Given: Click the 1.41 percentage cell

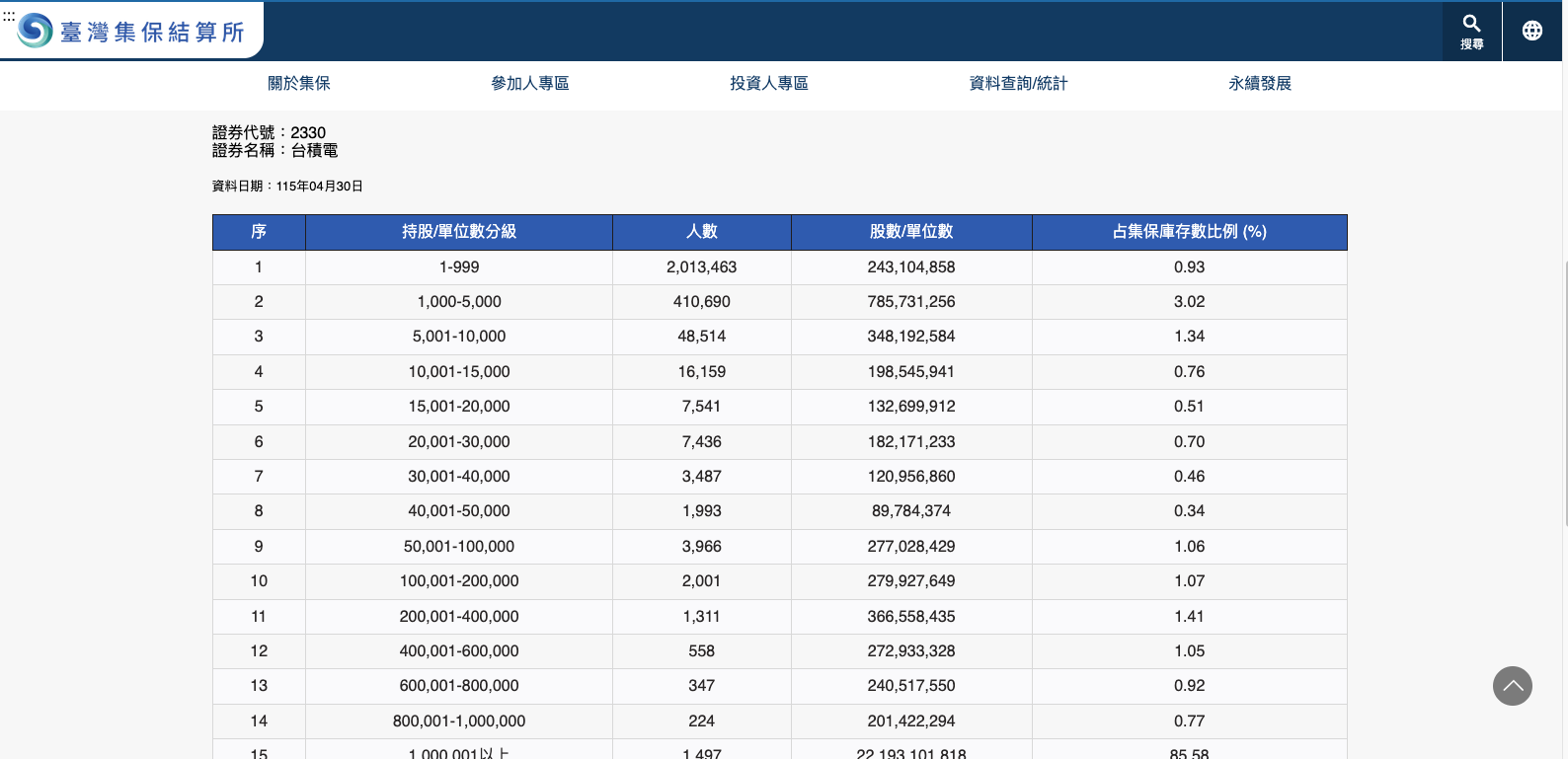Looking at the screenshot, I should (1190, 617).
